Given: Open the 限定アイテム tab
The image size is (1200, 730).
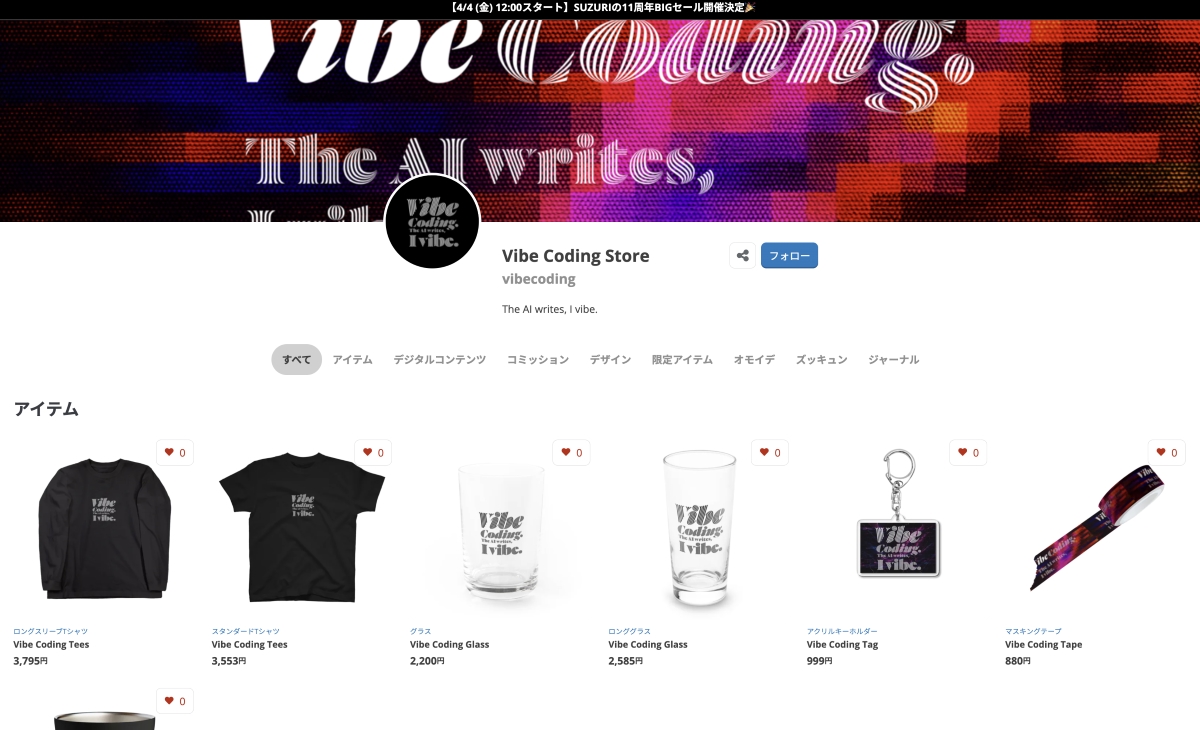Looking at the screenshot, I should (682, 360).
